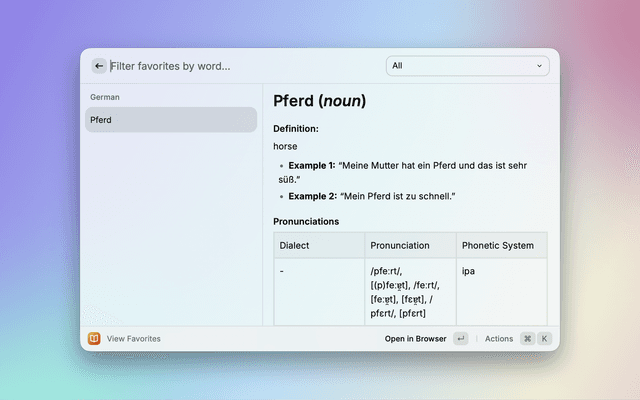Click the Pferd (noun) heading
Screen dimensions: 640x400
[x=319, y=101]
